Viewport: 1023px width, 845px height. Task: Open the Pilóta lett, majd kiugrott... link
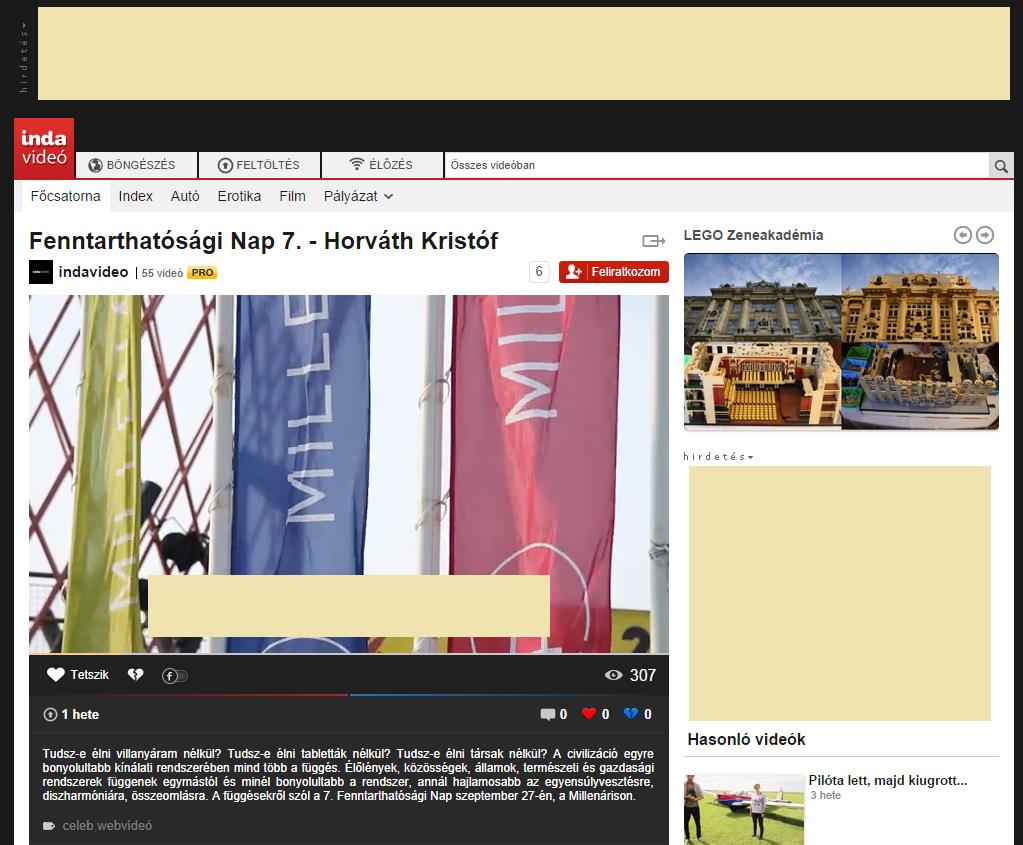(x=887, y=780)
